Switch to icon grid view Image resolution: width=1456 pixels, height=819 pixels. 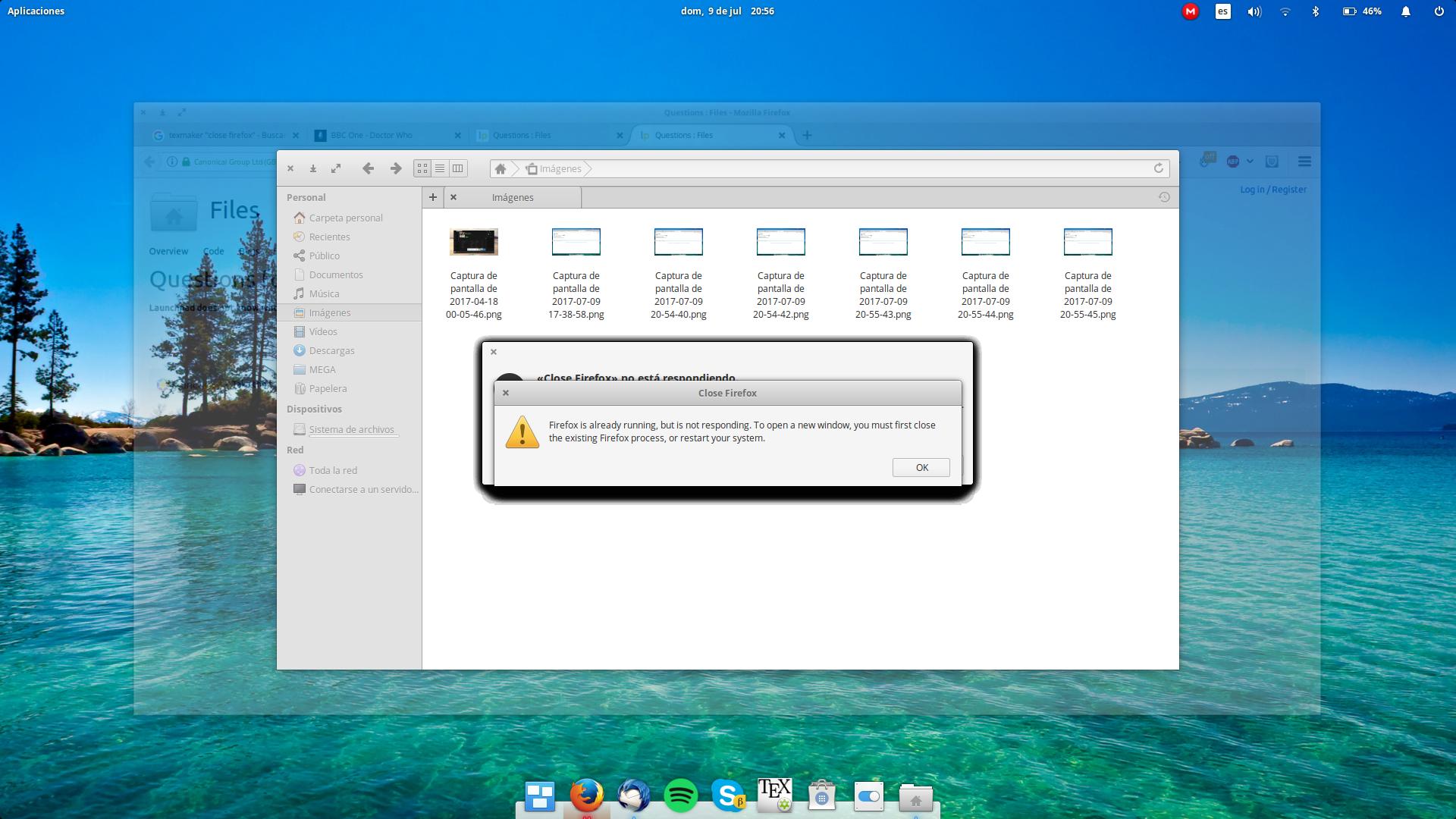pyautogui.click(x=422, y=168)
